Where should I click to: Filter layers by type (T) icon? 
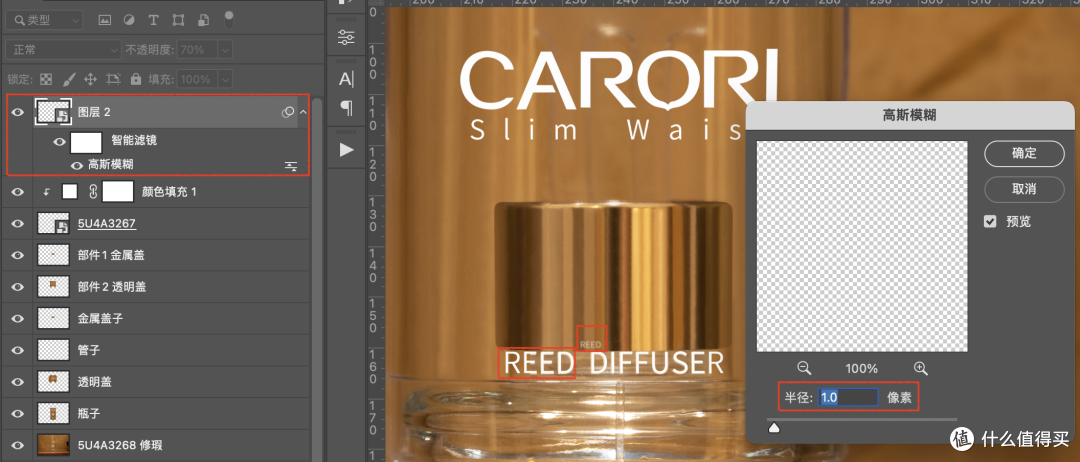(154, 20)
